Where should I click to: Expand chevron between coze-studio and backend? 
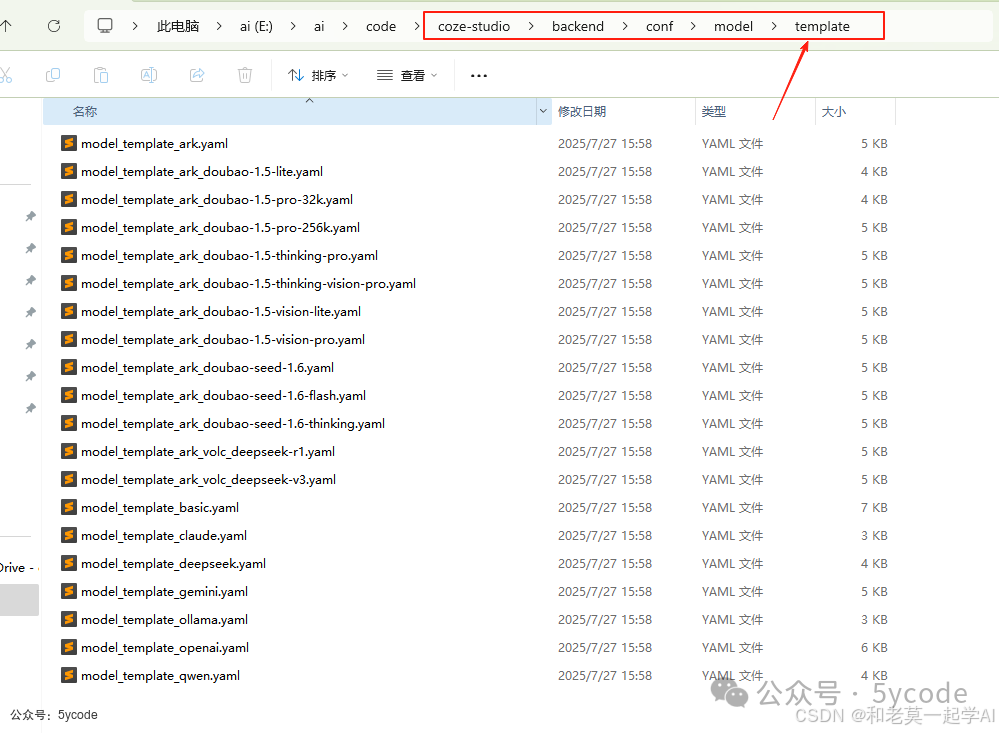[x=531, y=26]
